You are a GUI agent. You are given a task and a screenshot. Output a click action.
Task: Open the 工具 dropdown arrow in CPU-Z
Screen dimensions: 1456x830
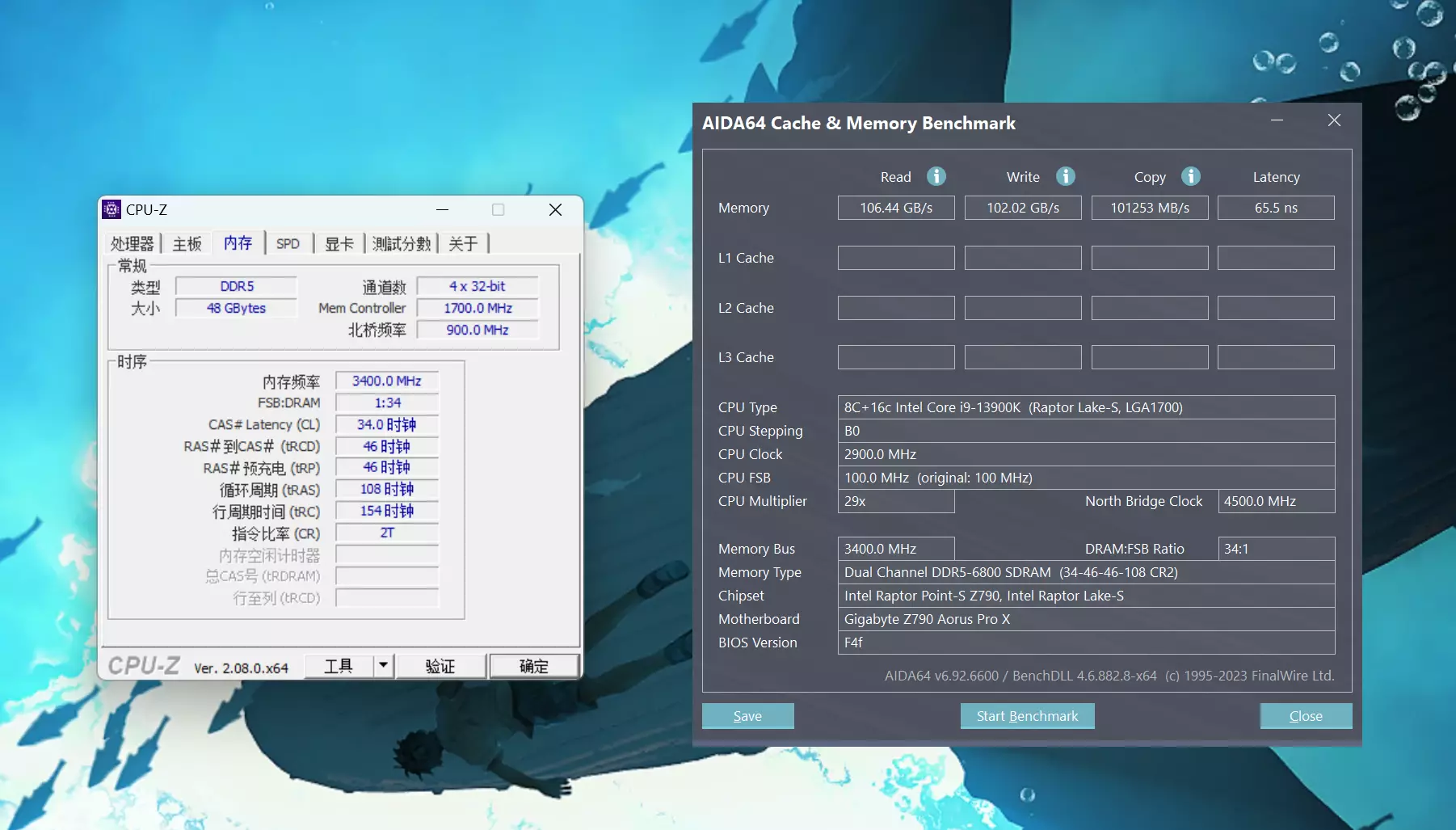pyautogui.click(x=383, y=666)
